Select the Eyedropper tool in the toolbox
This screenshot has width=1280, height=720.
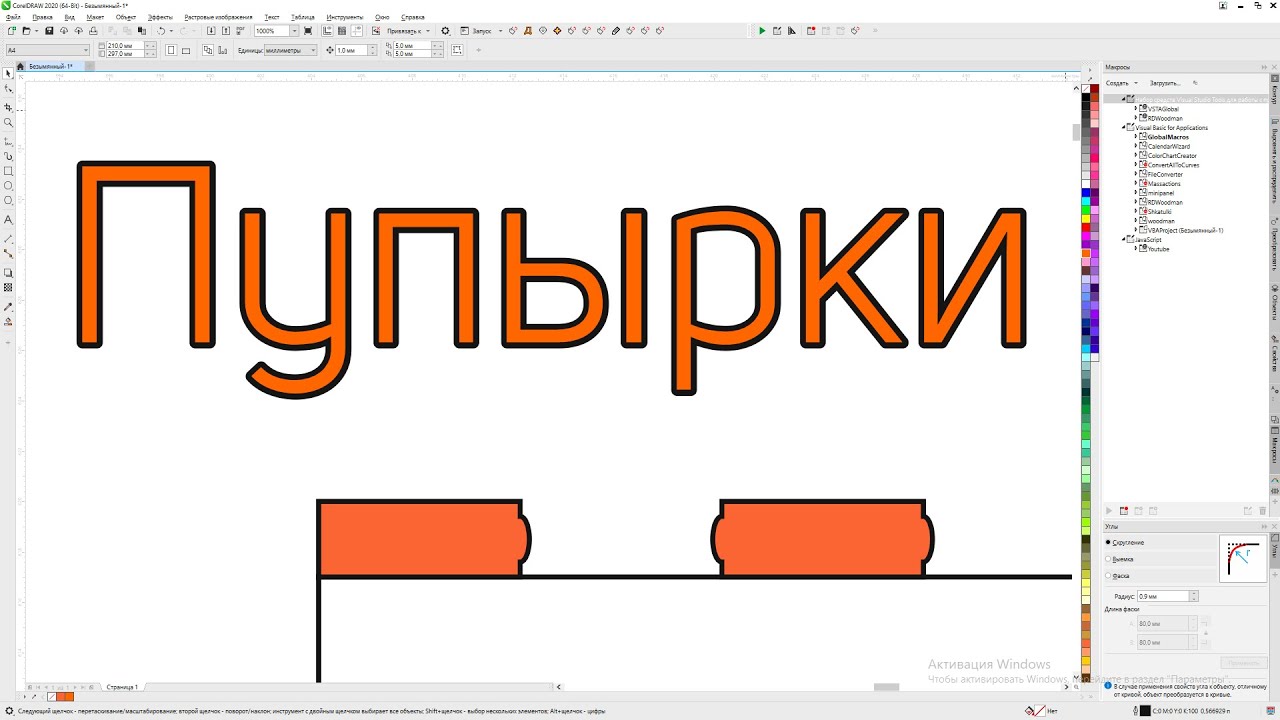pyautogui.click(x=9, y=306)
